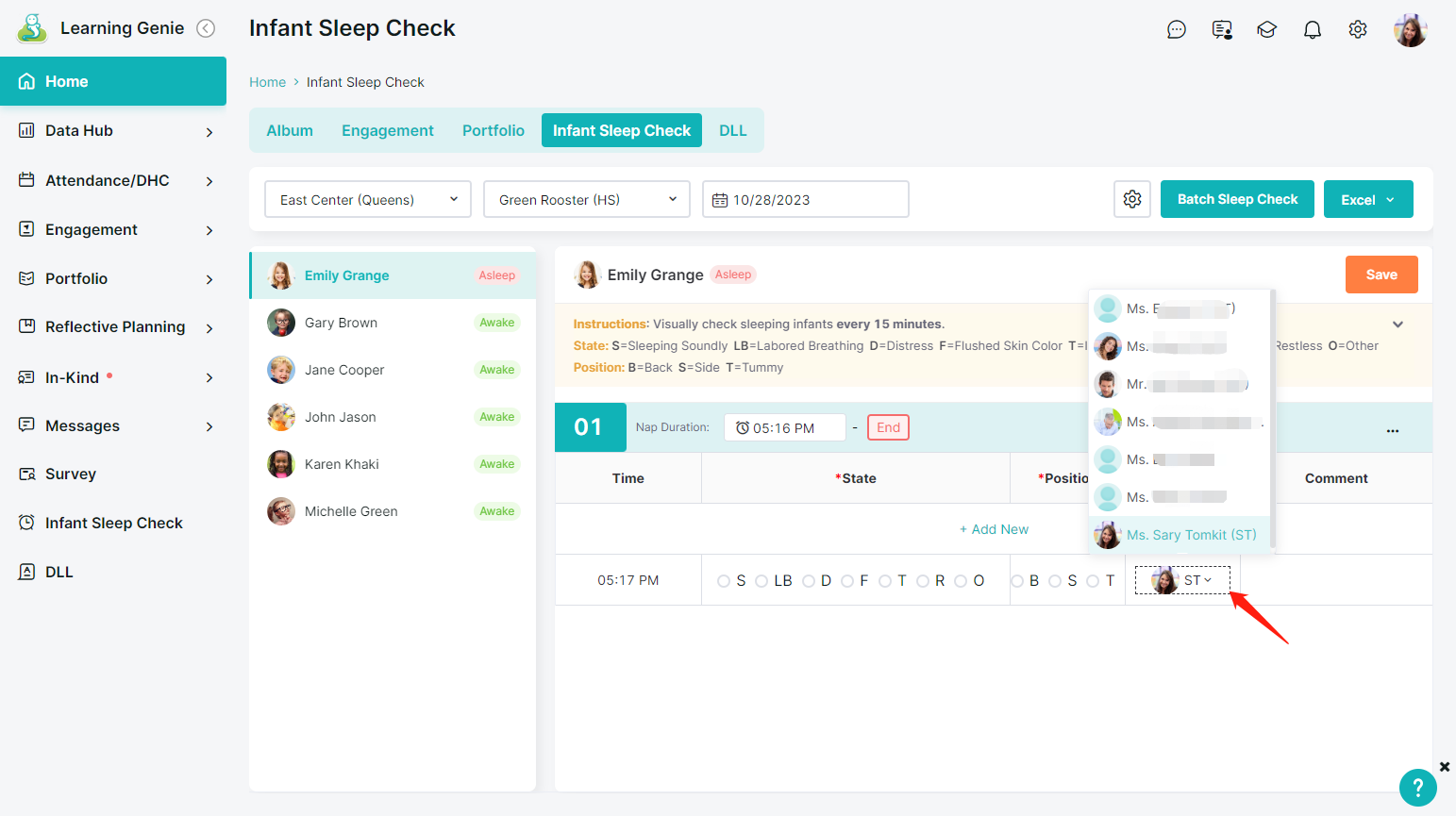Open the chat messages icon in header
The image size is (1456, 816).
pyautogui.click(x=1176, y=30)
